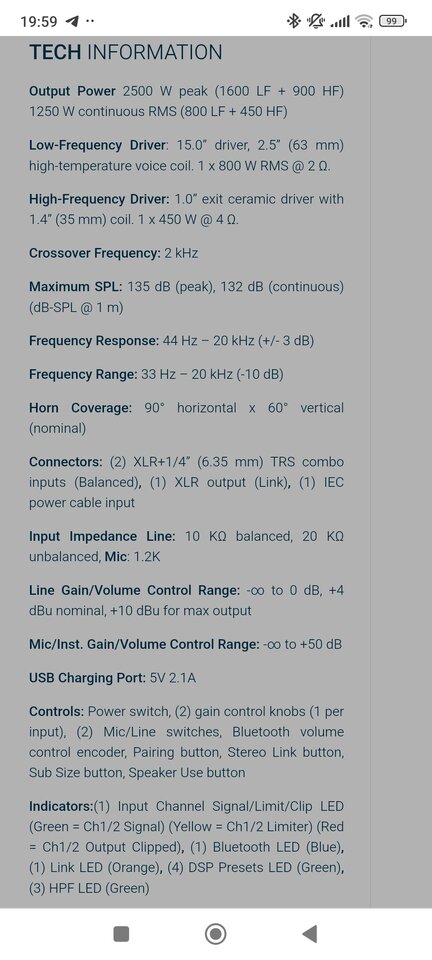Tap the Crossover Frequency 2 kHz line
This screenshot has height=960, width=432.
[113, 253]
